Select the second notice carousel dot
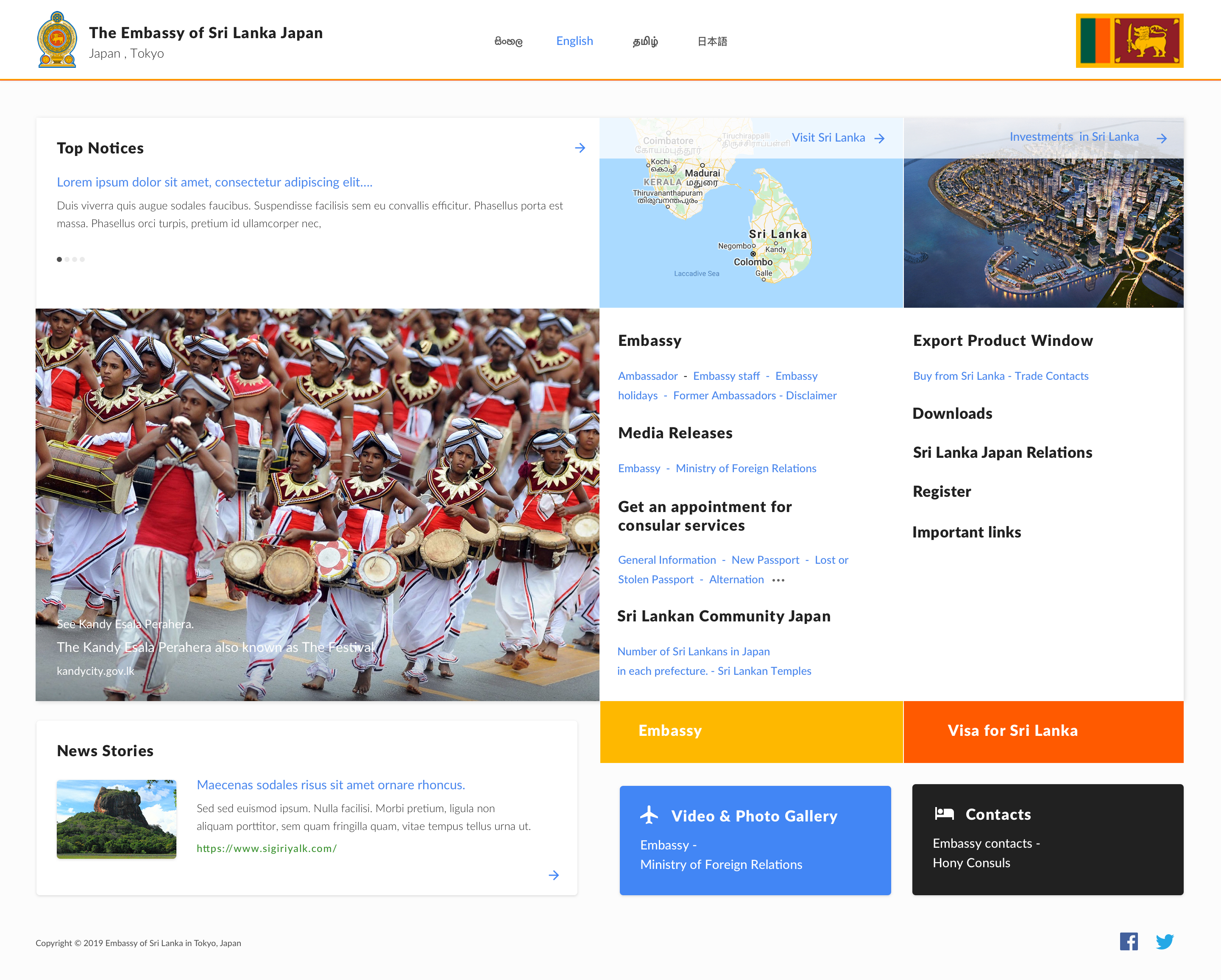1221x980 pixels. 67,259
